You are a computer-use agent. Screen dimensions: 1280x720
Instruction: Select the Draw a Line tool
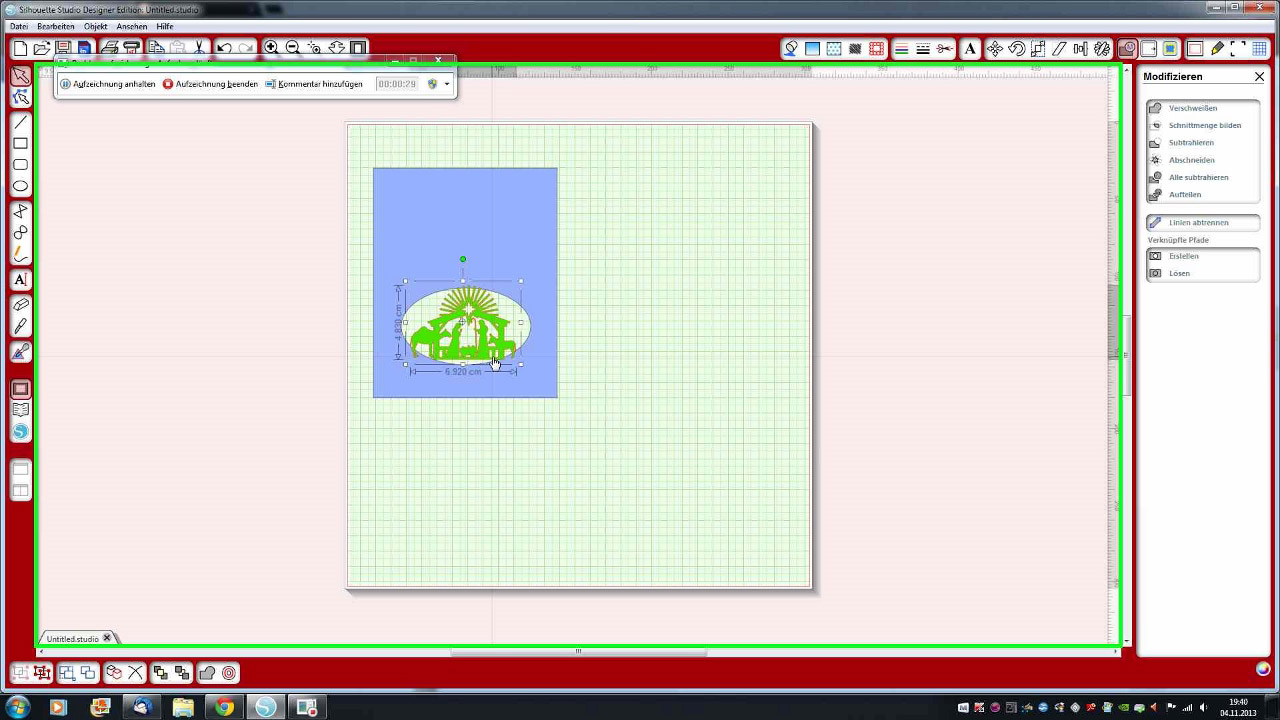(20, 122)
